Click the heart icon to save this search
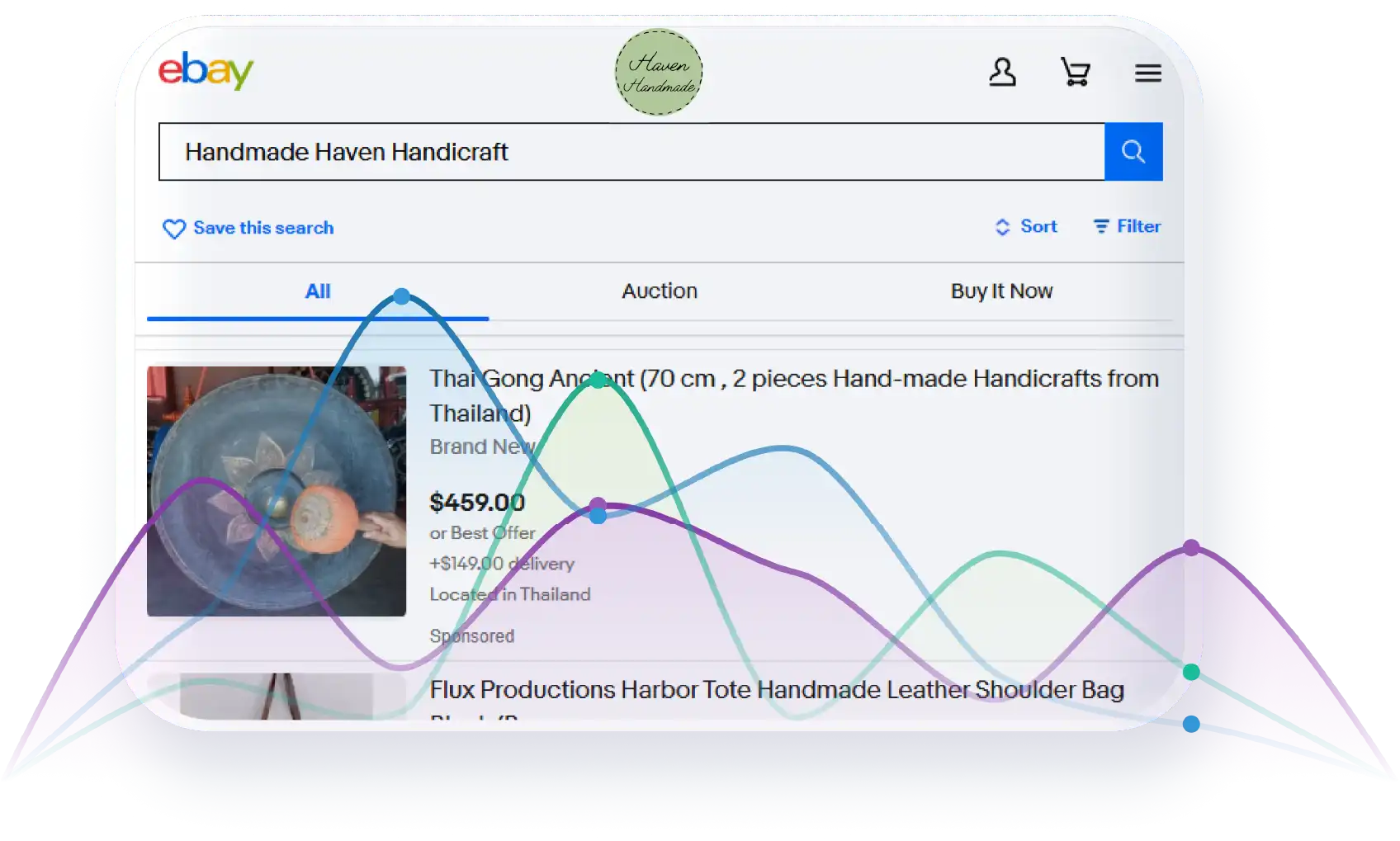This screenshot has height=841, width=1400. click(x=174, y=229)
